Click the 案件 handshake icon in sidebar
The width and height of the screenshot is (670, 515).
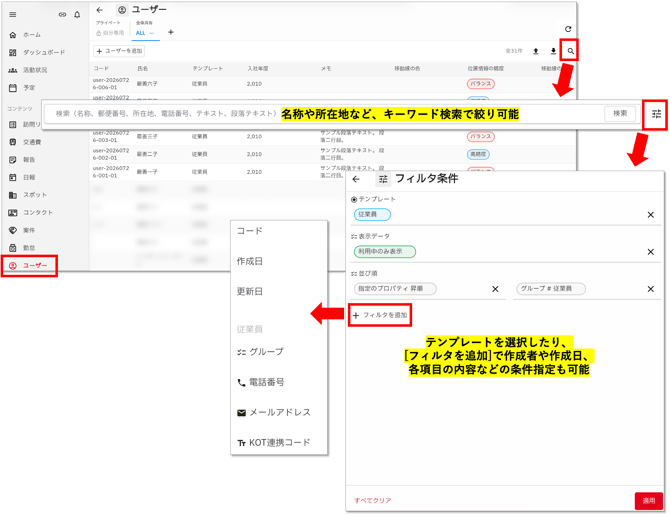click(13, 230)
